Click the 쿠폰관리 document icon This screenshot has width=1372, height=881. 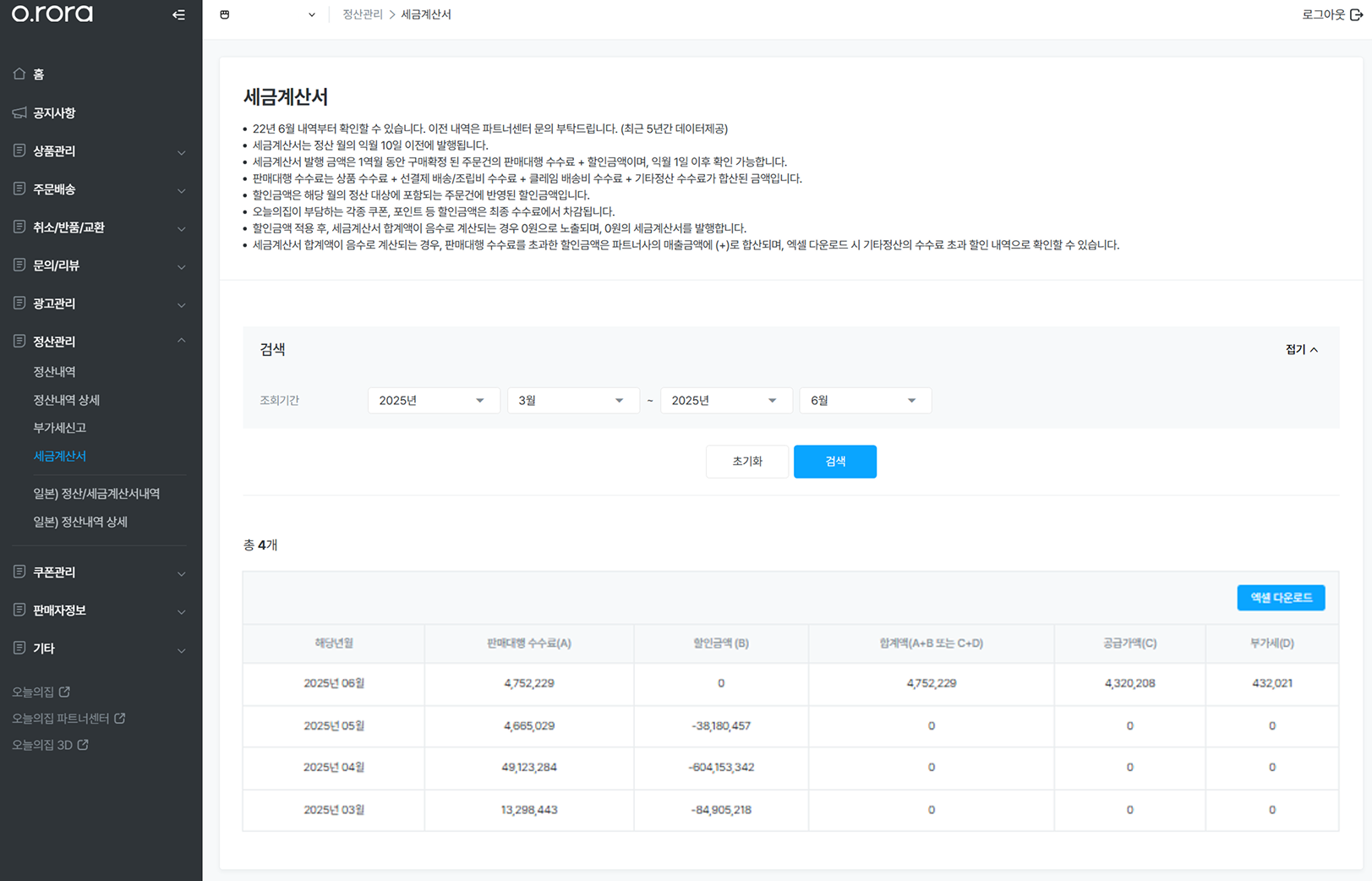[x=19, y=572]
